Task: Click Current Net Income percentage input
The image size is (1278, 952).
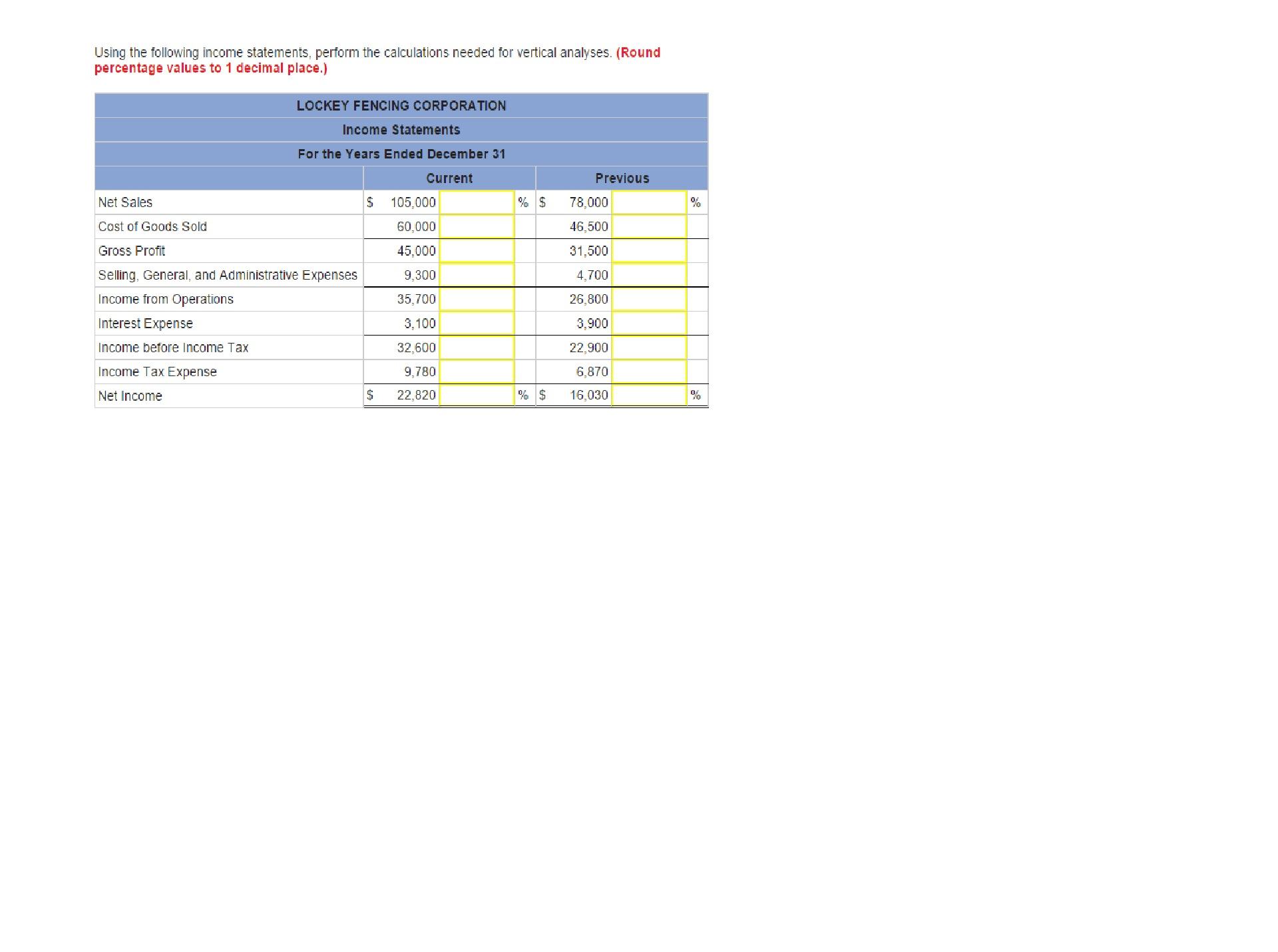Action: coord(477,395)
